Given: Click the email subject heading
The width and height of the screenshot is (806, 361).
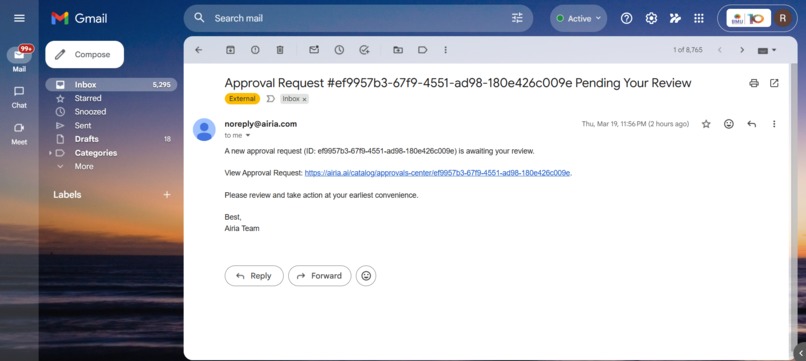Looking at the screenshot, I should 458,83.
